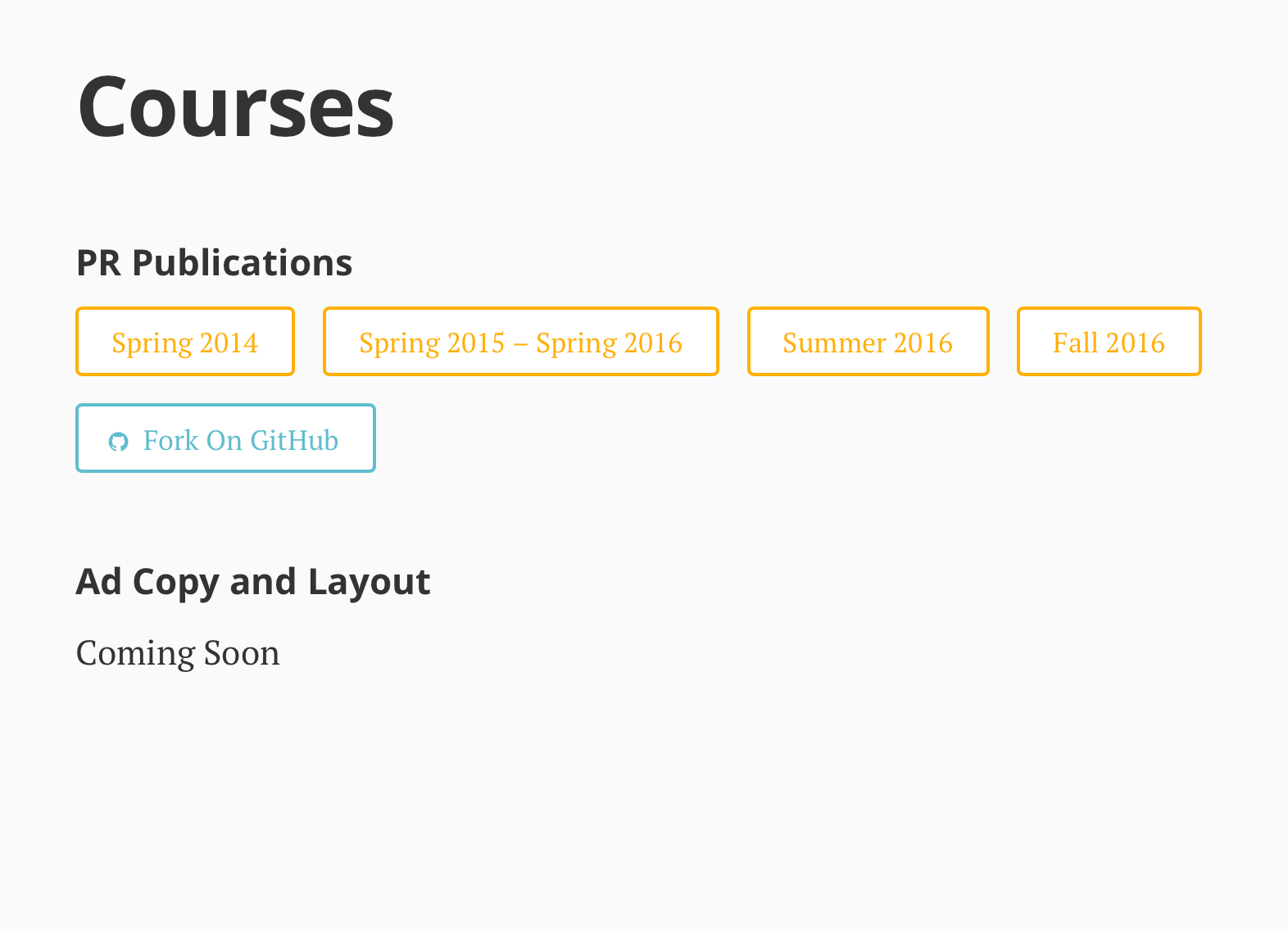Click the Ad Copy and Layout heading
The image size is (1288, 931).
[x=252, y=582]
